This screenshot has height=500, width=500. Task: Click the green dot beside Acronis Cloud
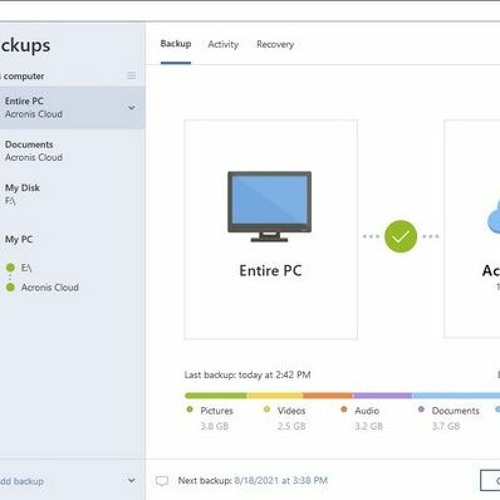tap(10, 287)
